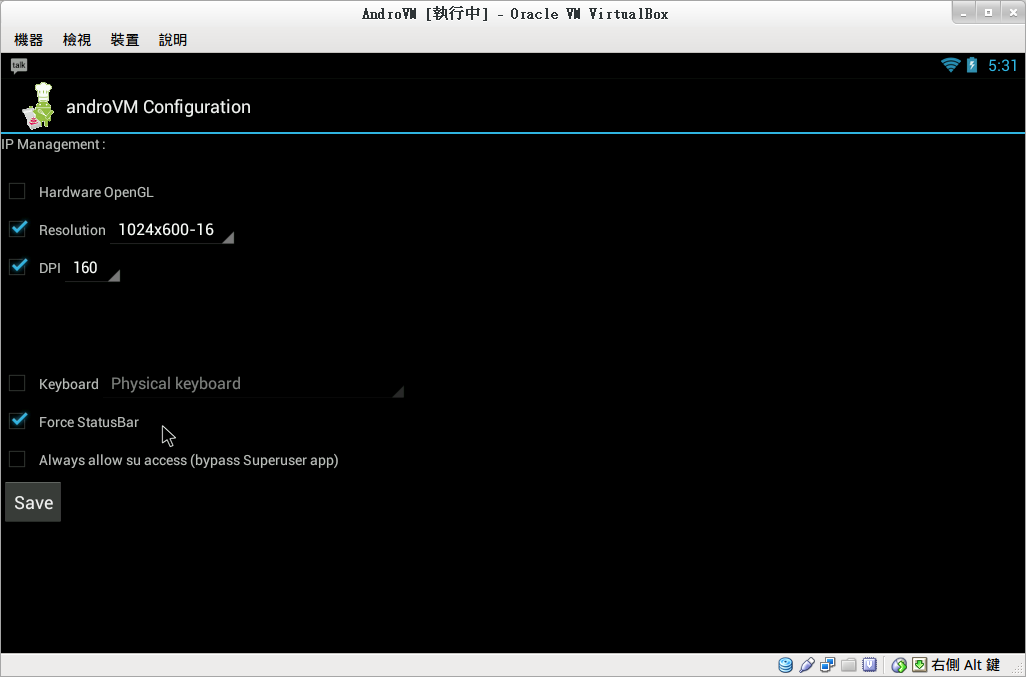Click the 右側 Alt 鍵 host key label

(966, 665)
